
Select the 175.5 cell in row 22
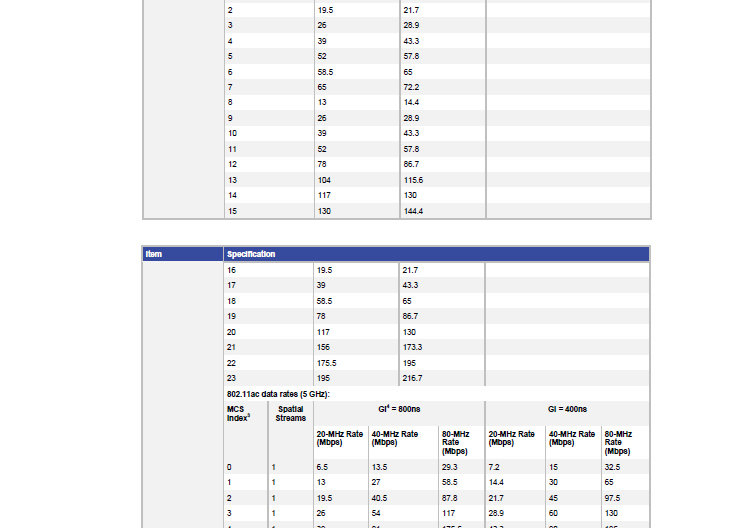pos(326,363)
